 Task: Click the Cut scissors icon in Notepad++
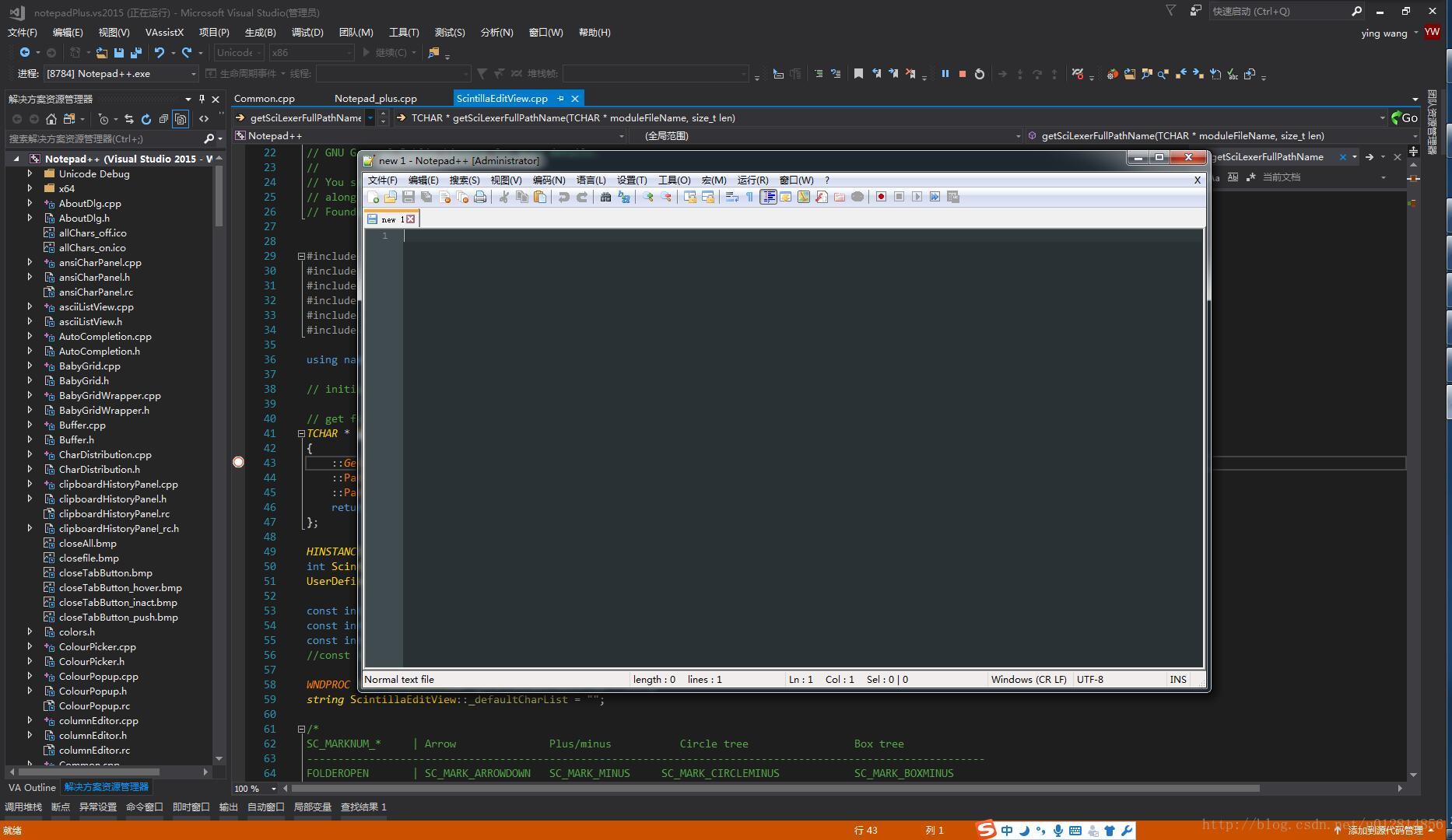503,197
